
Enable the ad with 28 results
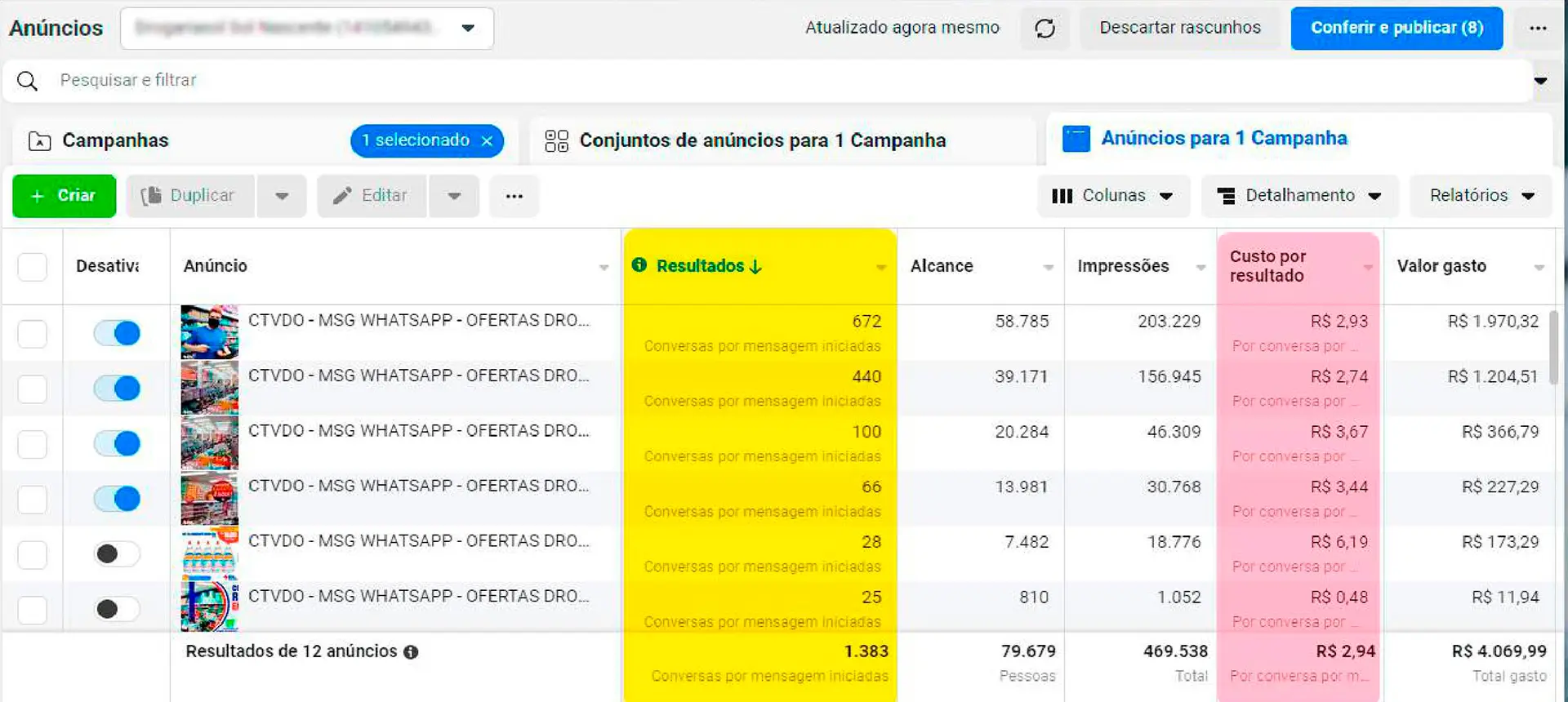(x=117, y=554)
